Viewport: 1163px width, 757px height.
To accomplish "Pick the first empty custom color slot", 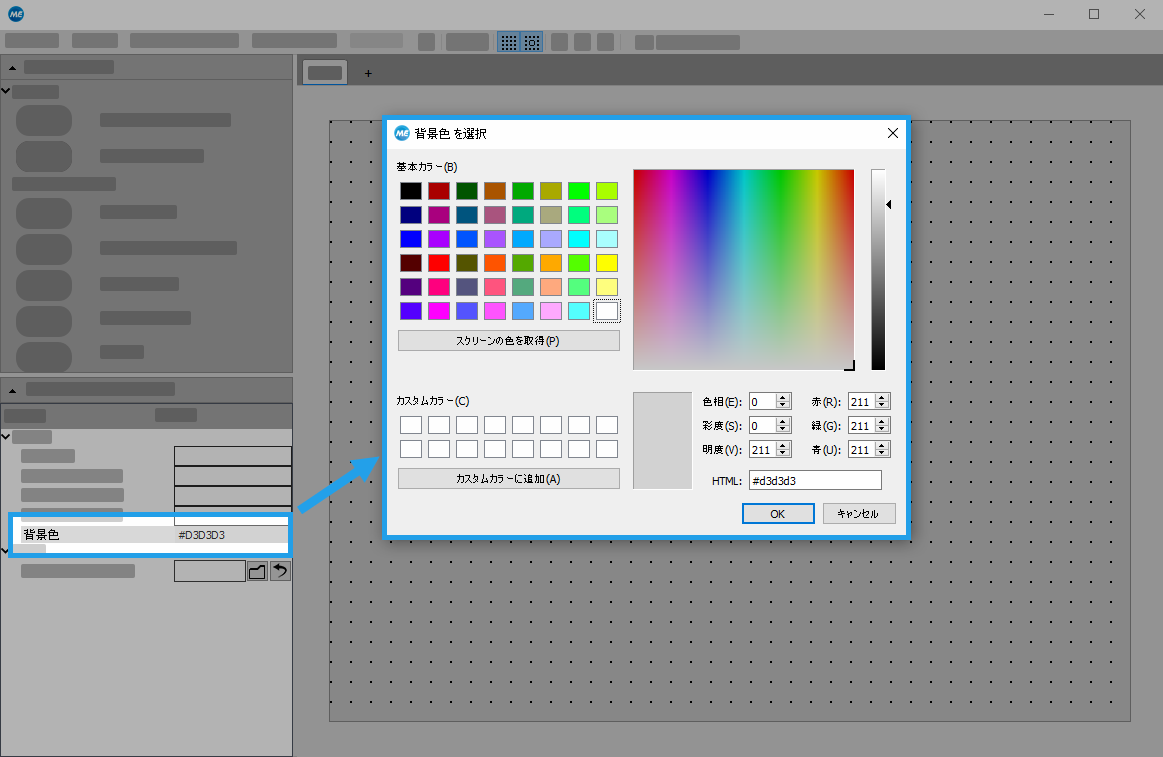I will 410,425.
